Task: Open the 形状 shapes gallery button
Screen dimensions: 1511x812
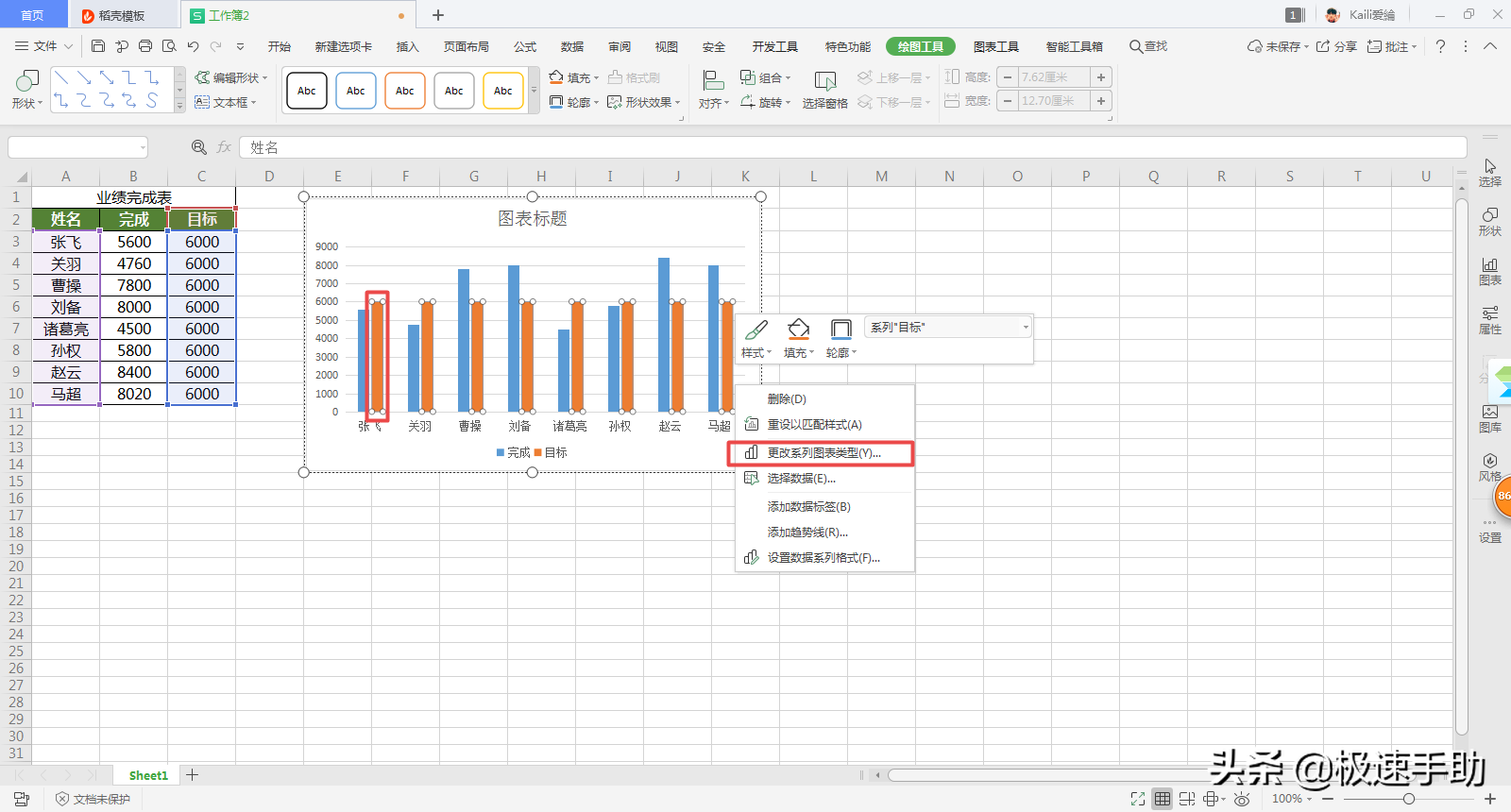Action: coord(27,91)
